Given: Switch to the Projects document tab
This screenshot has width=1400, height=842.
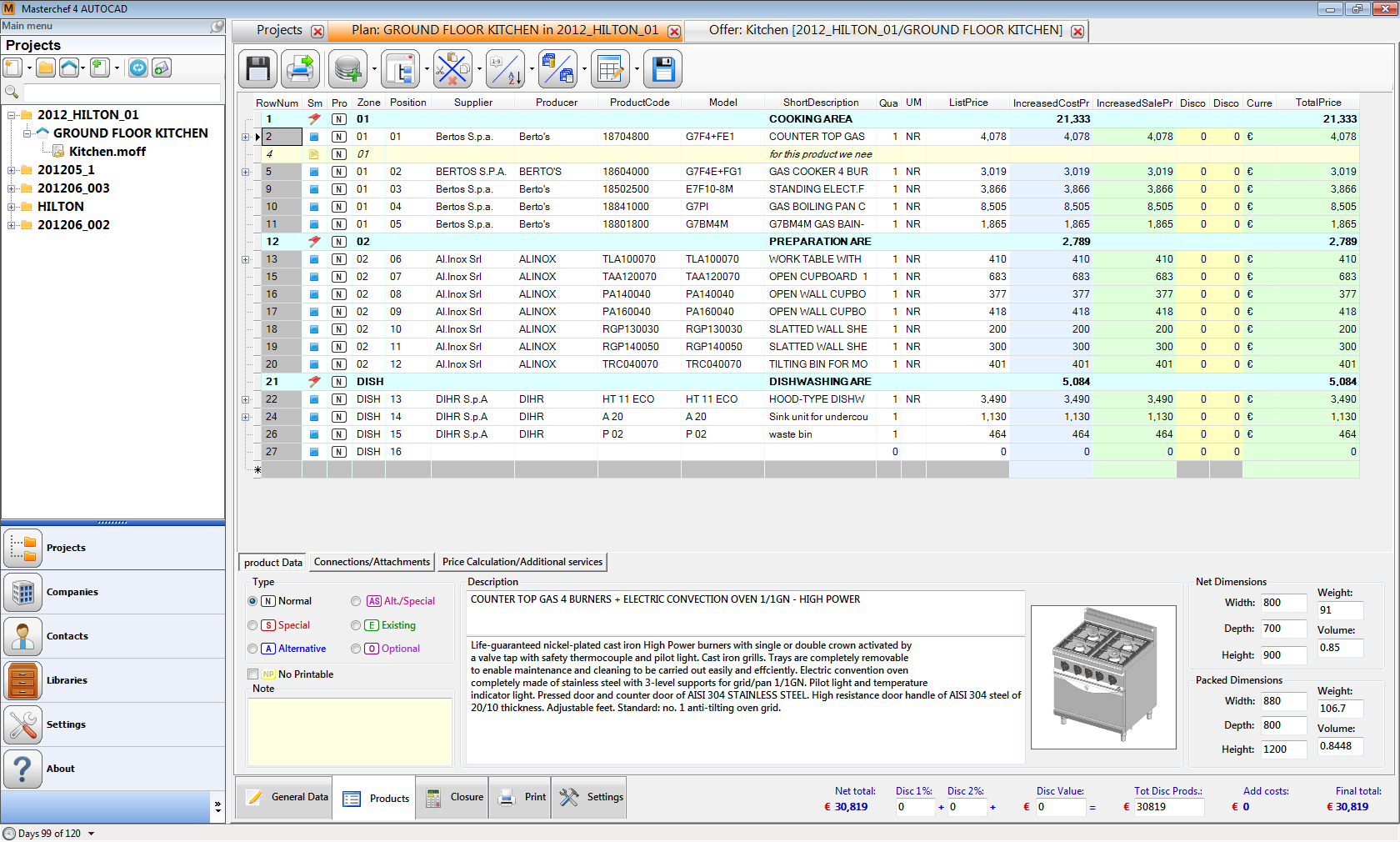Looking at the screenshot, I should point(279,30).
